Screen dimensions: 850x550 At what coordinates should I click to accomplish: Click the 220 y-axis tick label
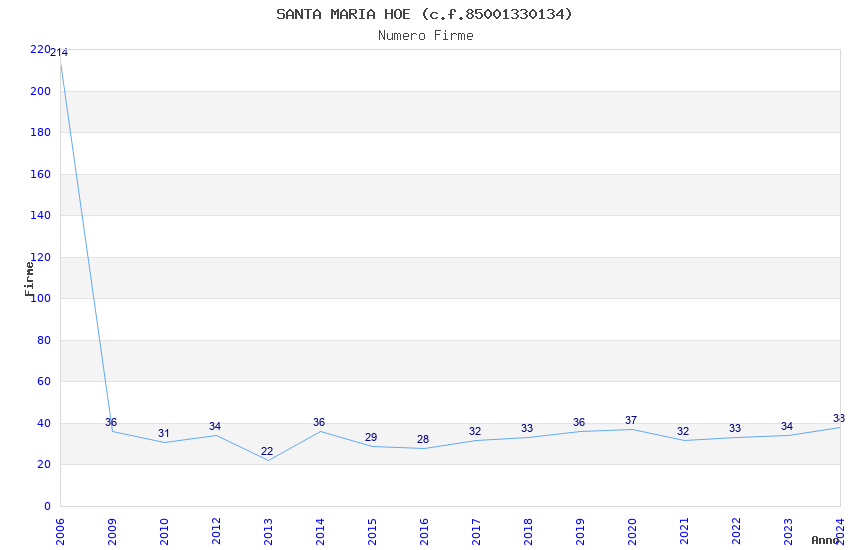[40, 49]
